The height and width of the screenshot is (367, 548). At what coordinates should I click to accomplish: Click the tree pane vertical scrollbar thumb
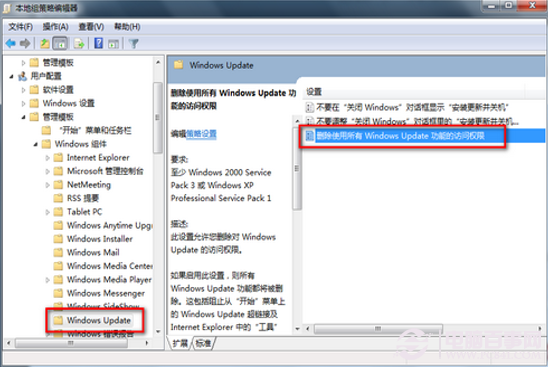[158, 117]
